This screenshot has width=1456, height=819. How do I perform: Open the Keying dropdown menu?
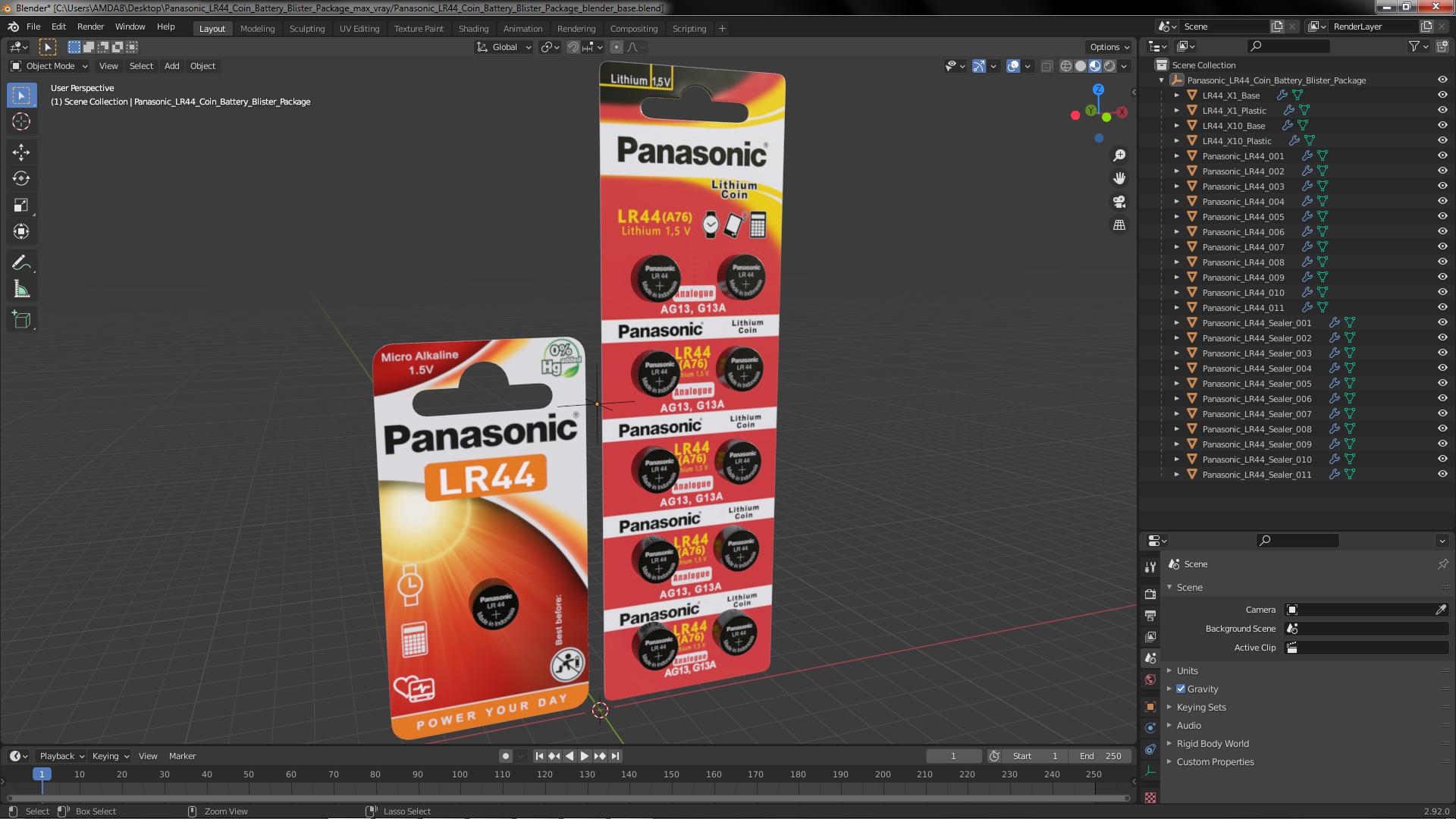pos(111,756)
